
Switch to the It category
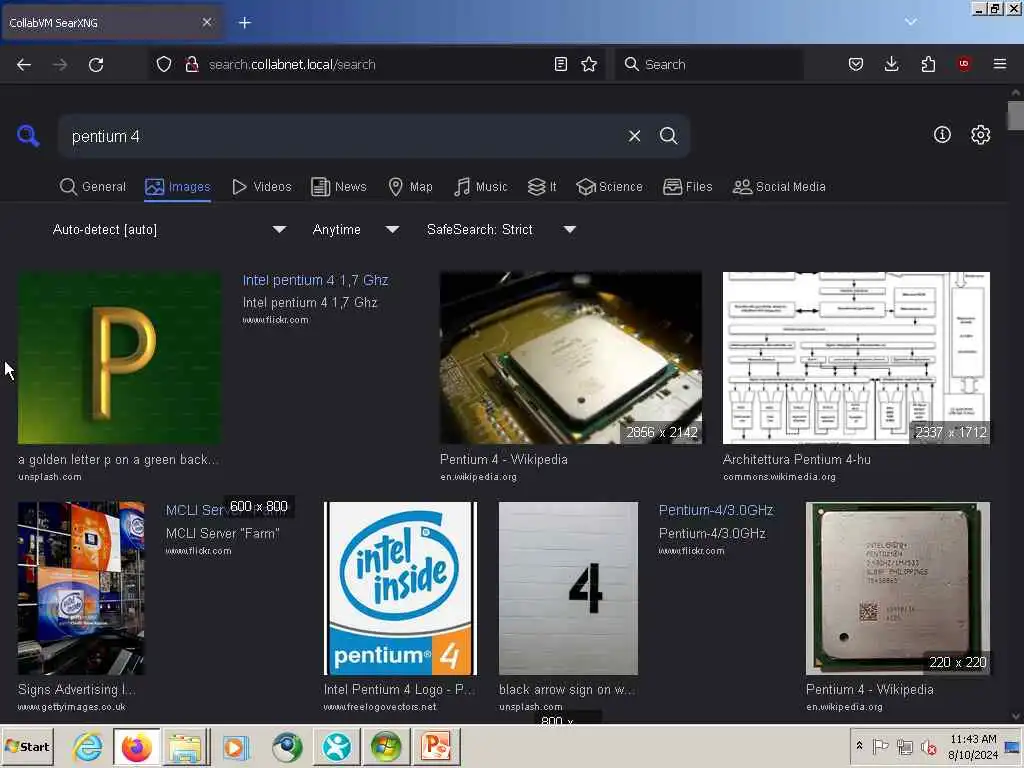click(x=542, y=187)
